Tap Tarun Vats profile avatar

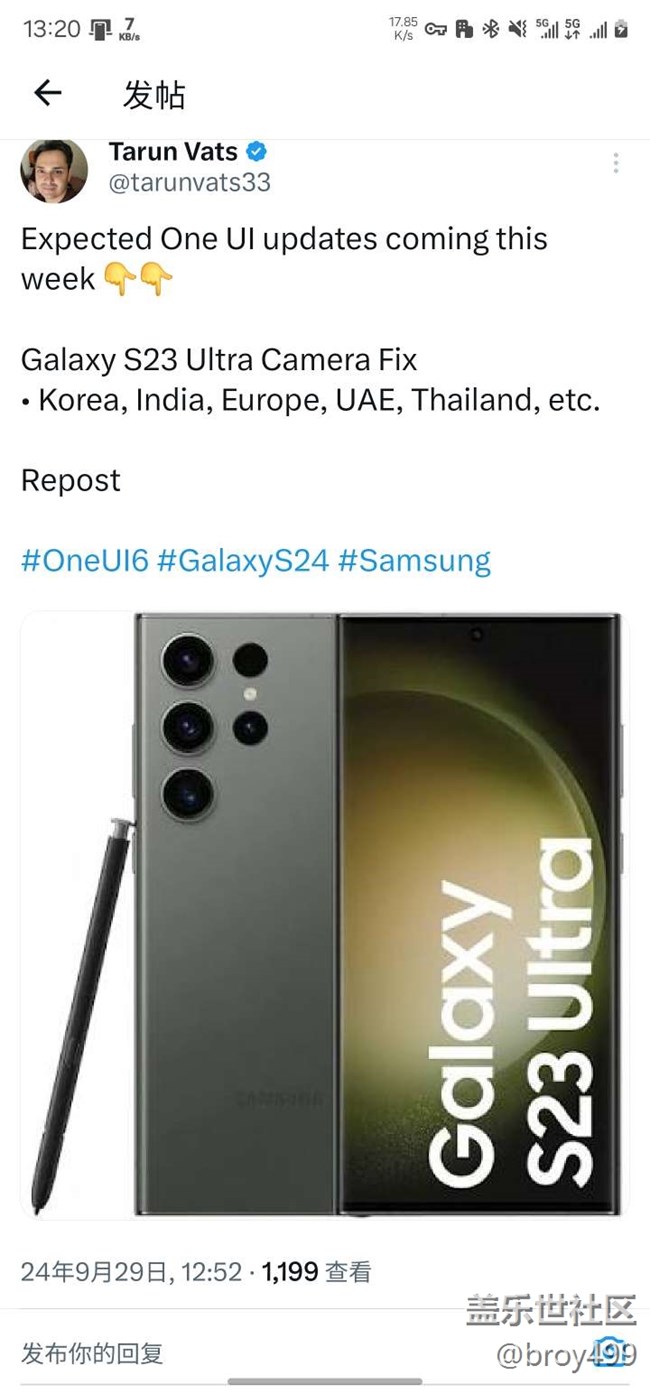54,171
